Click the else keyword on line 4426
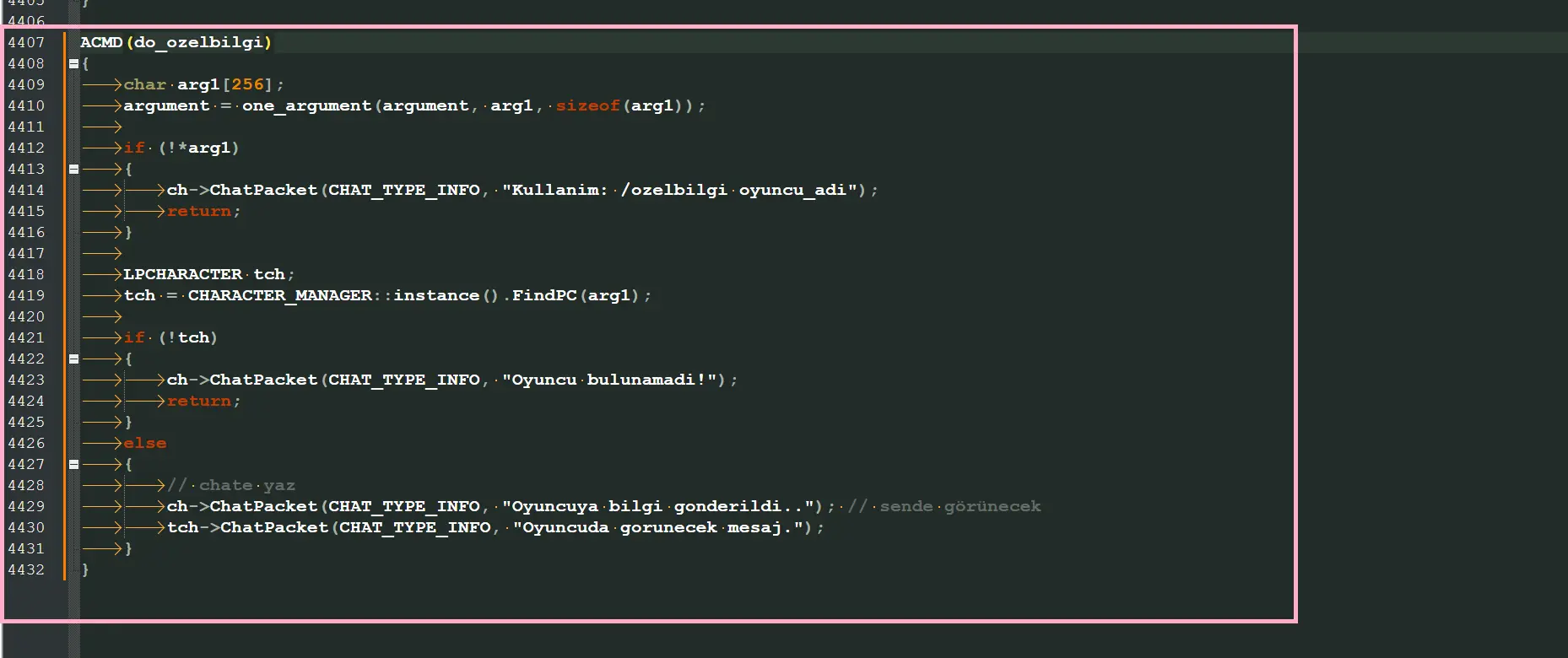Viewport: 1568px width, 658px height. pyautogui.click(x=145, y=443)
